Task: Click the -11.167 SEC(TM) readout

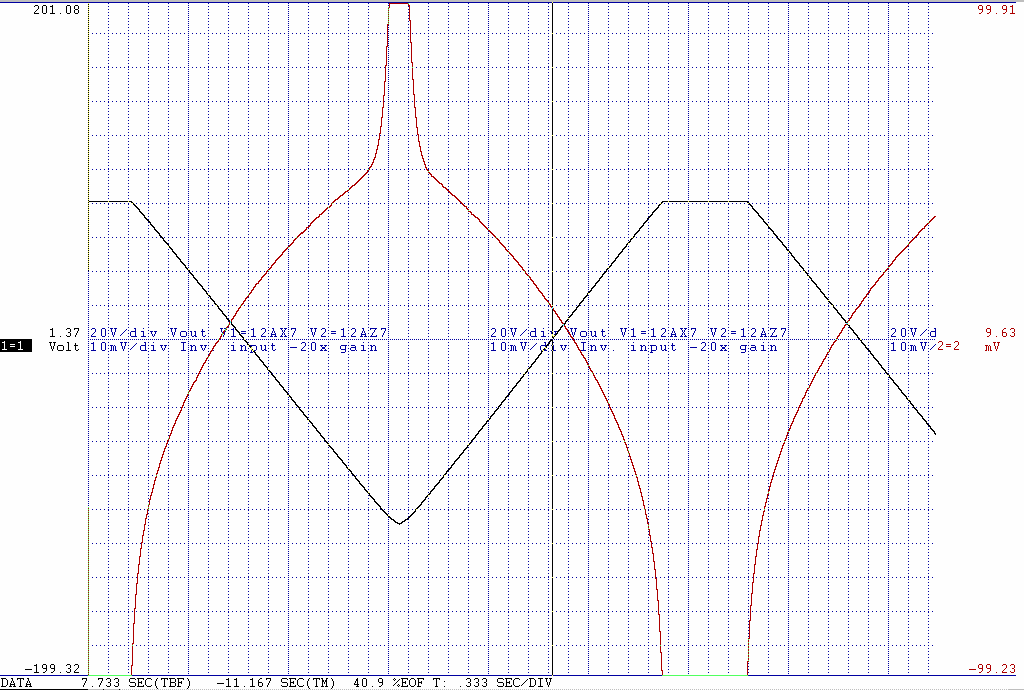Action: tap(276, 683)
